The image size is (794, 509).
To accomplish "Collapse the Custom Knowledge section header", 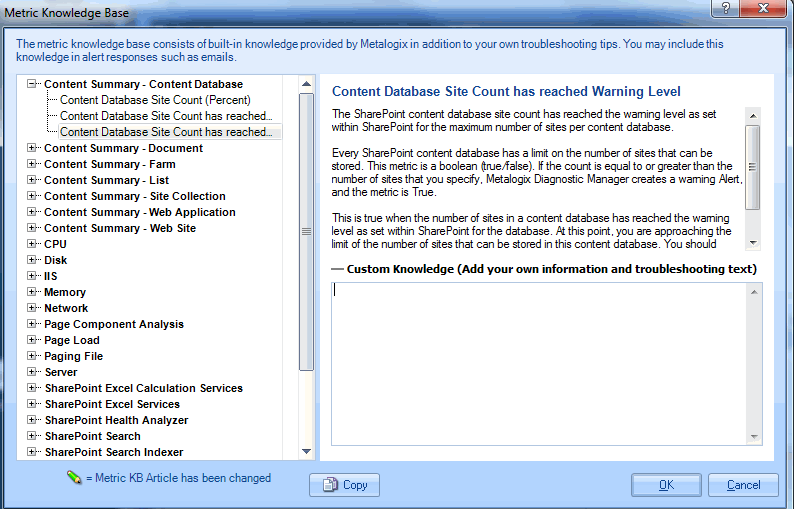I will tap(337, 269).
